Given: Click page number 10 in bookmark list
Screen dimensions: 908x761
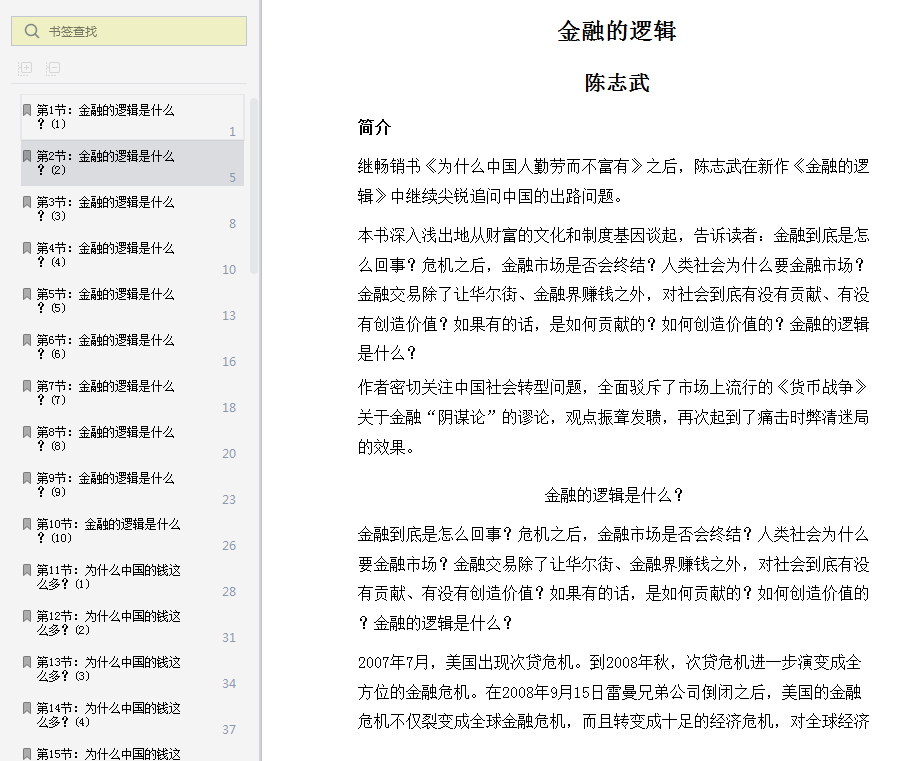Looking at the screenshot, I should click(229, 269).
